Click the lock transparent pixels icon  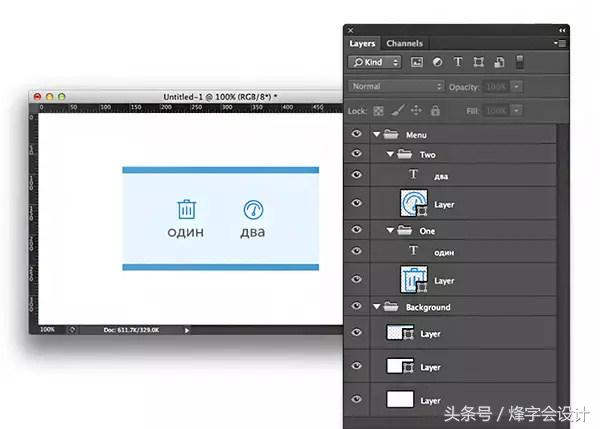pos(378,111)
